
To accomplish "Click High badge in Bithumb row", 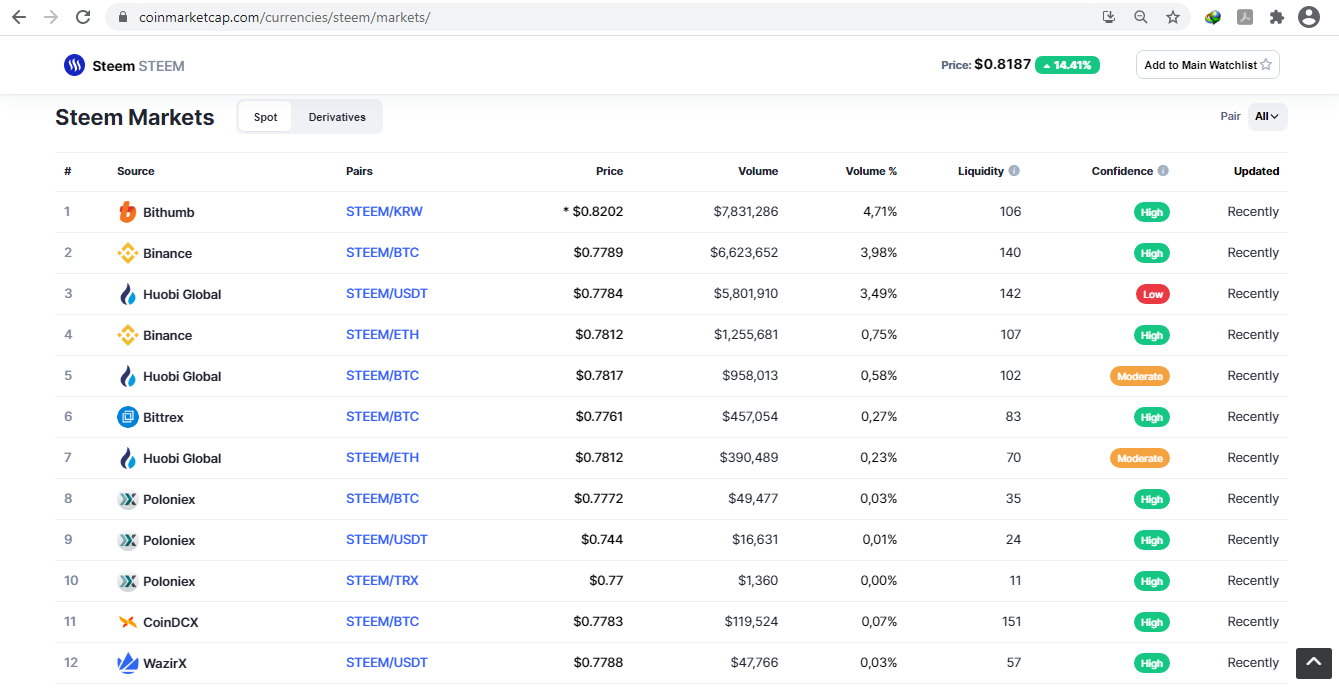I will (x=1152, y=212).
